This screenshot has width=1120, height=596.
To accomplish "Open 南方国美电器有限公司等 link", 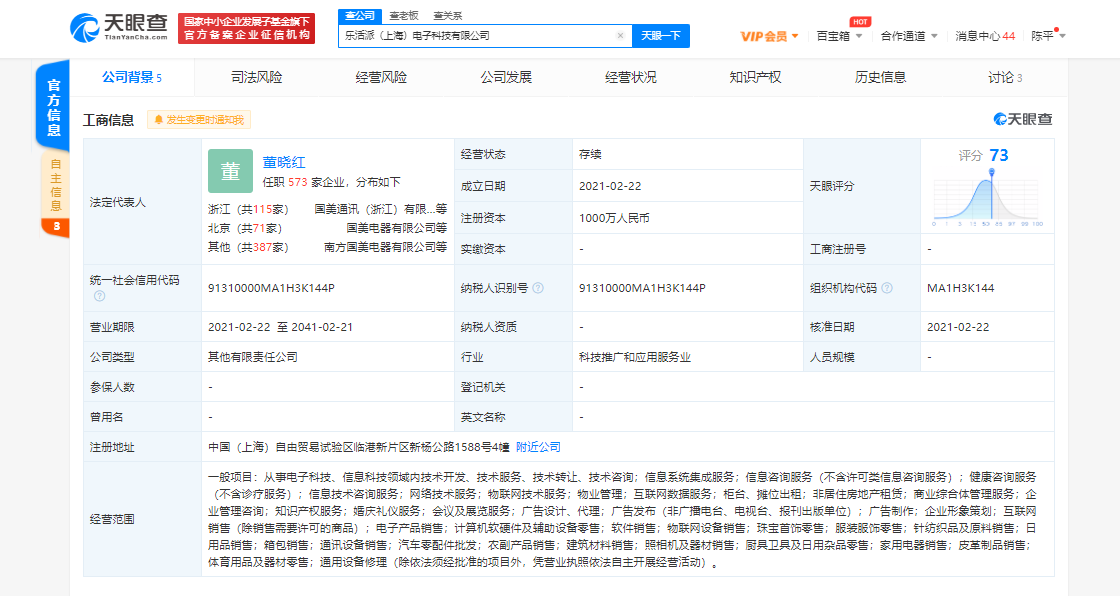I will [386, 247].
